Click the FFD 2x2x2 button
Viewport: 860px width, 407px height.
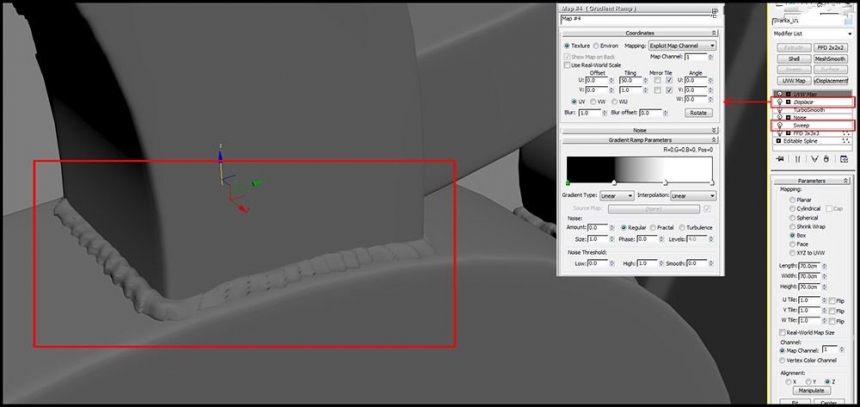tap(831, 48)
